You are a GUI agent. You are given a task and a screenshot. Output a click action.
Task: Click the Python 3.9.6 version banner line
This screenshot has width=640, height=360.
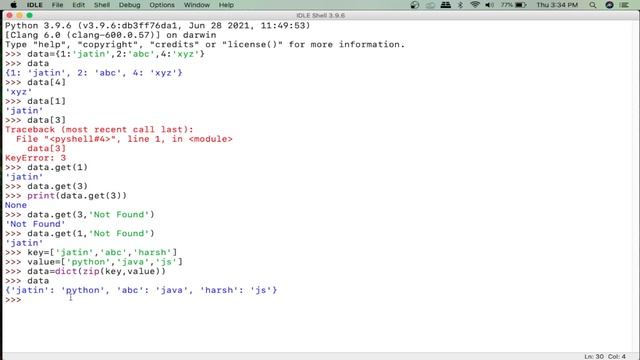point(158,25)
